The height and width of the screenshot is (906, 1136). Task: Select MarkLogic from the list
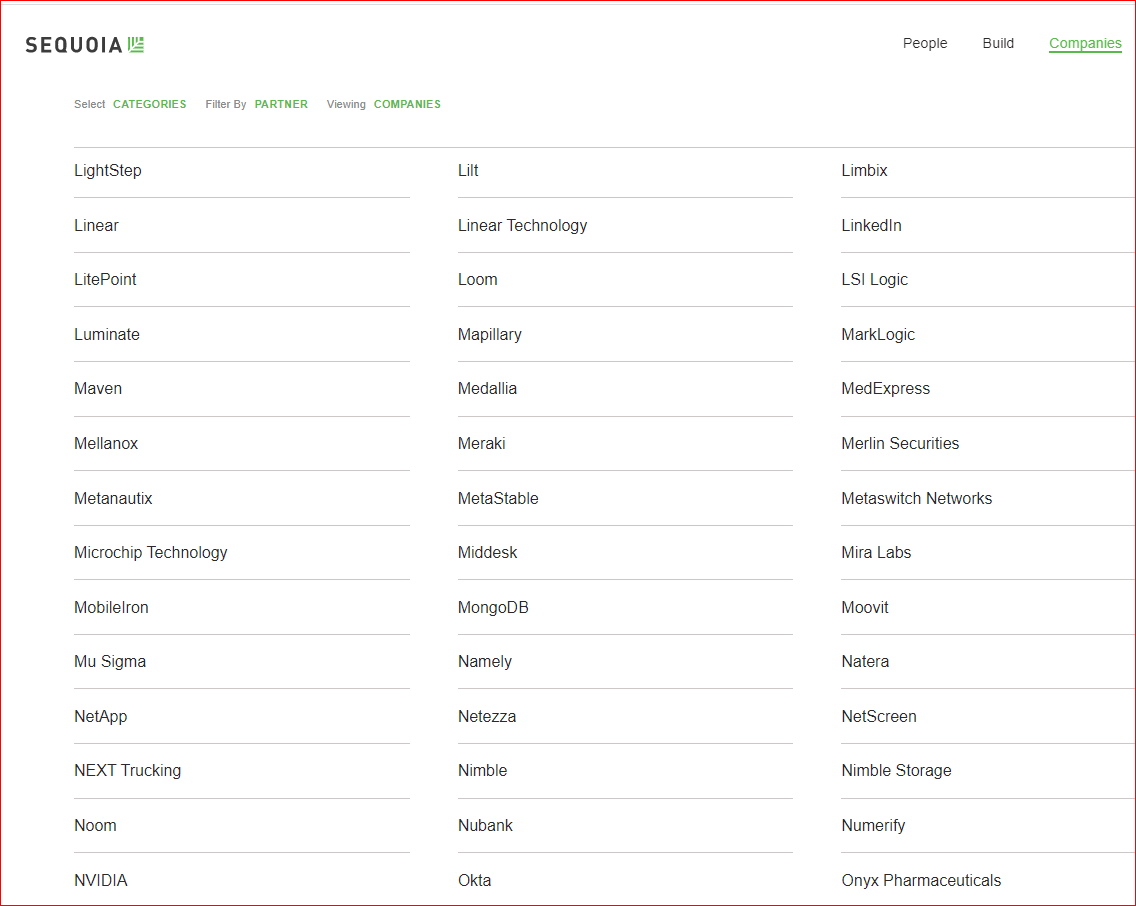878,335
